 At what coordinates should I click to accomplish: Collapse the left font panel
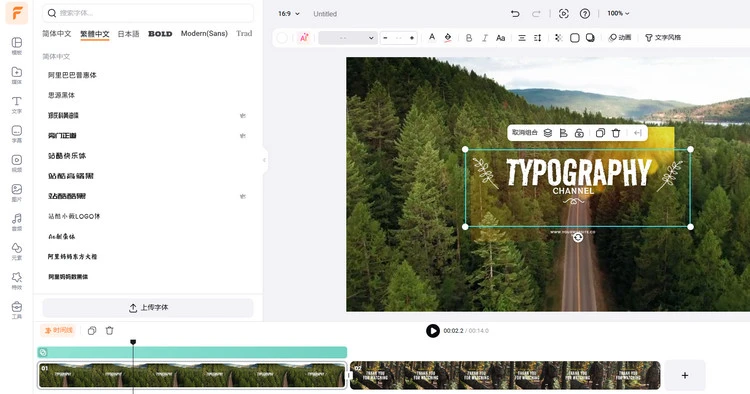tap(264, 160)
